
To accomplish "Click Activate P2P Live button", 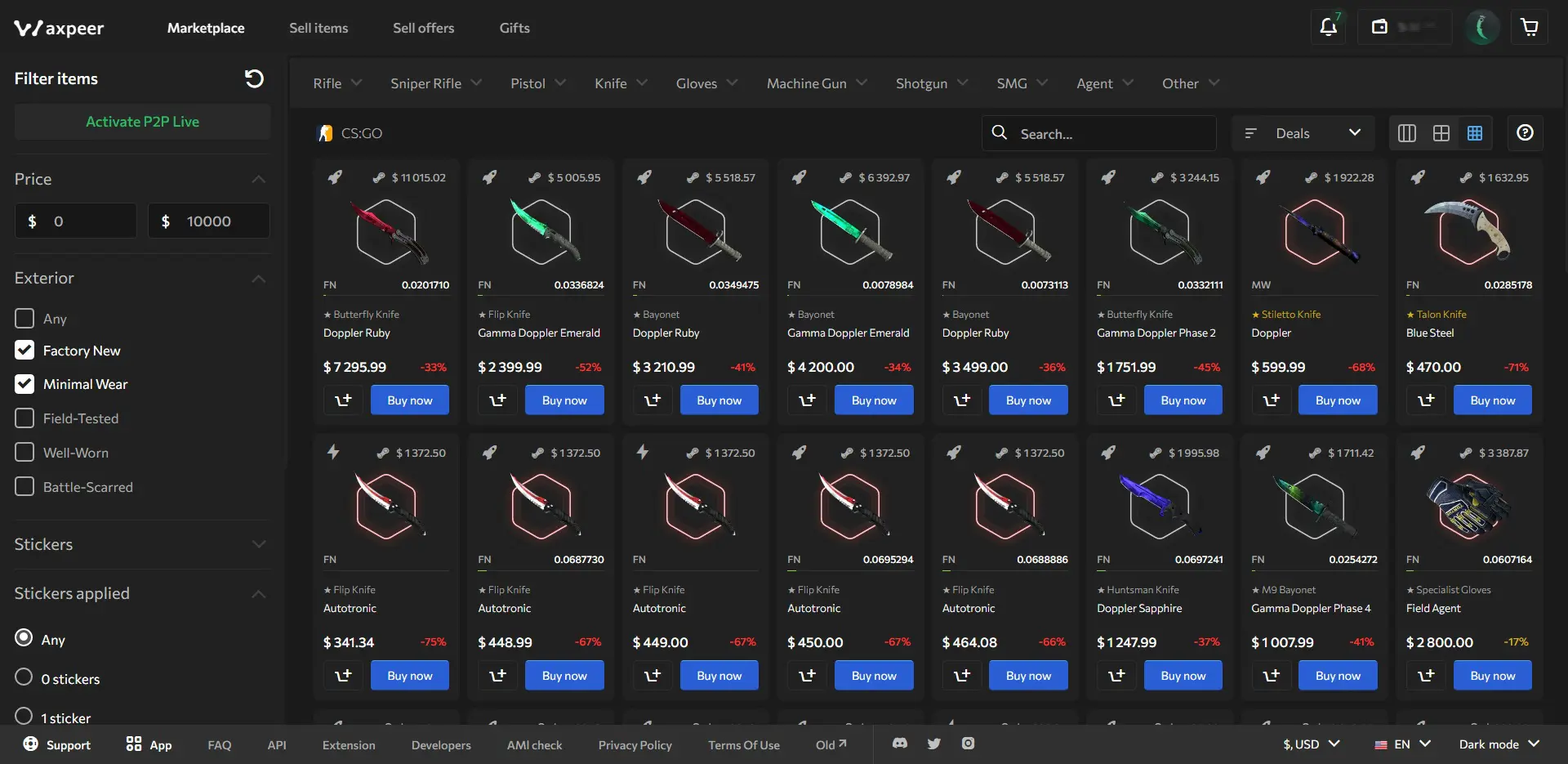I will point(142,122).
